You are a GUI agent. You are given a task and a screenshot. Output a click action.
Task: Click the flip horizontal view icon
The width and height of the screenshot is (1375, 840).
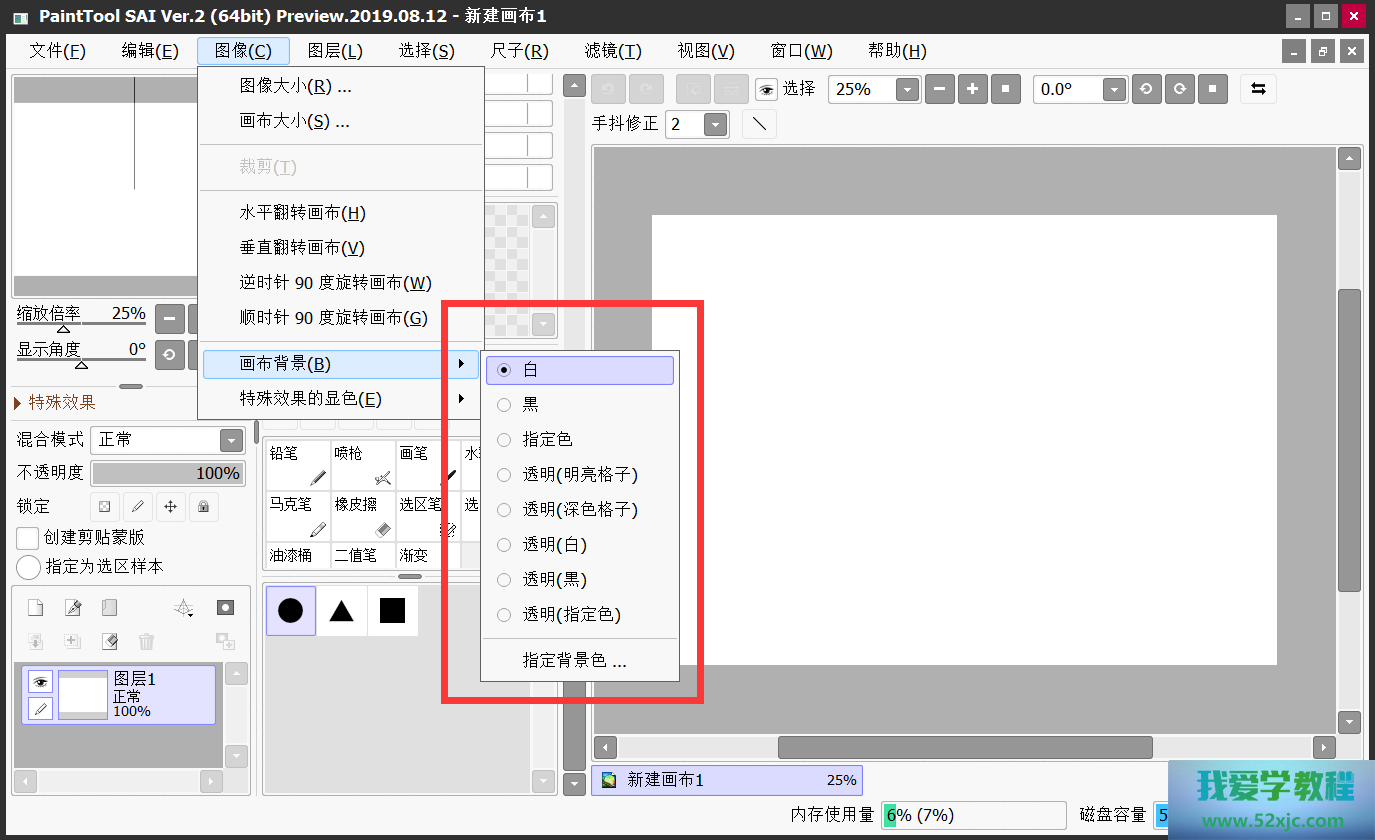click(1258, 89)
